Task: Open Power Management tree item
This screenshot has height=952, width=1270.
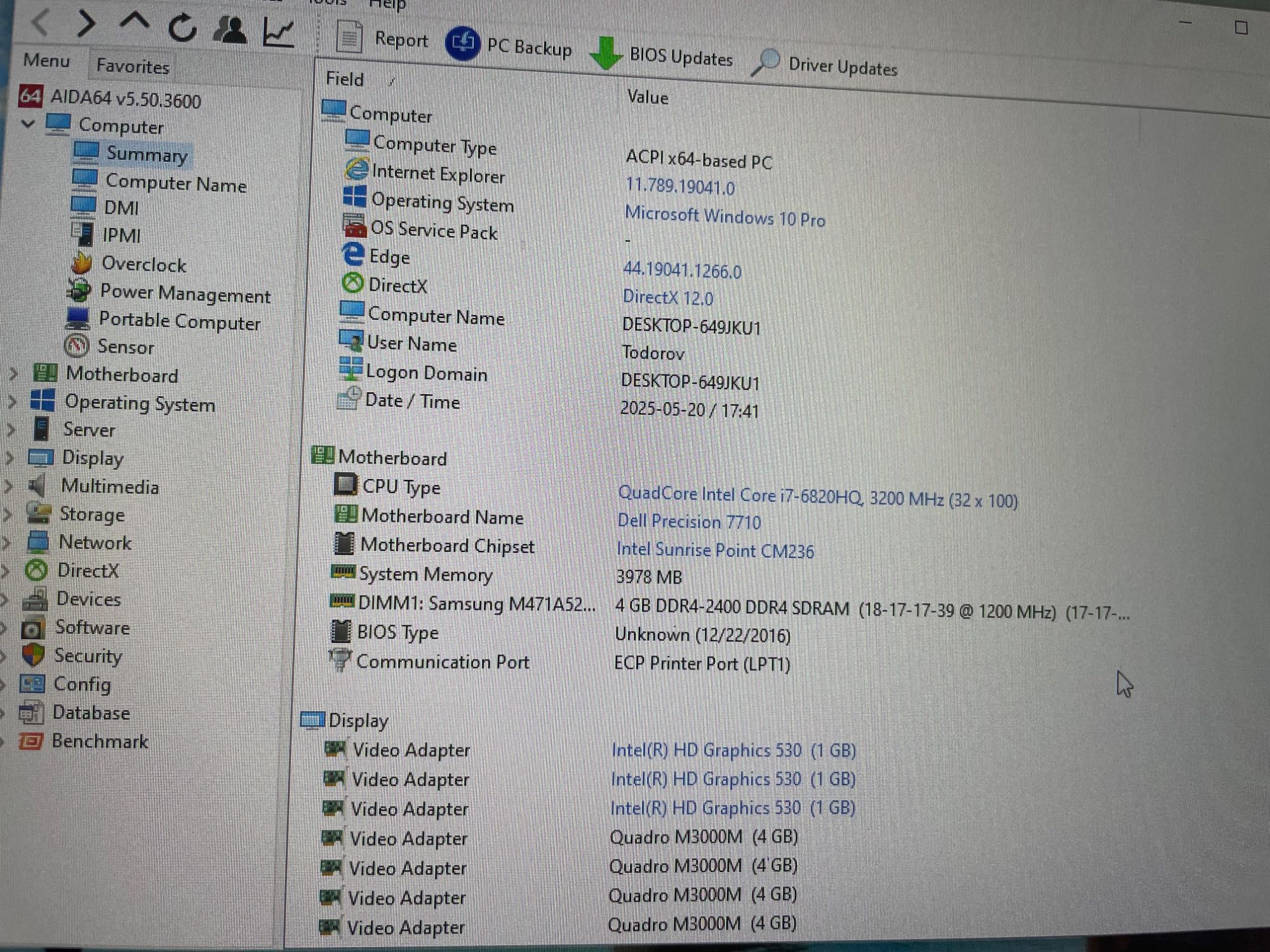Action: (169, 293)
